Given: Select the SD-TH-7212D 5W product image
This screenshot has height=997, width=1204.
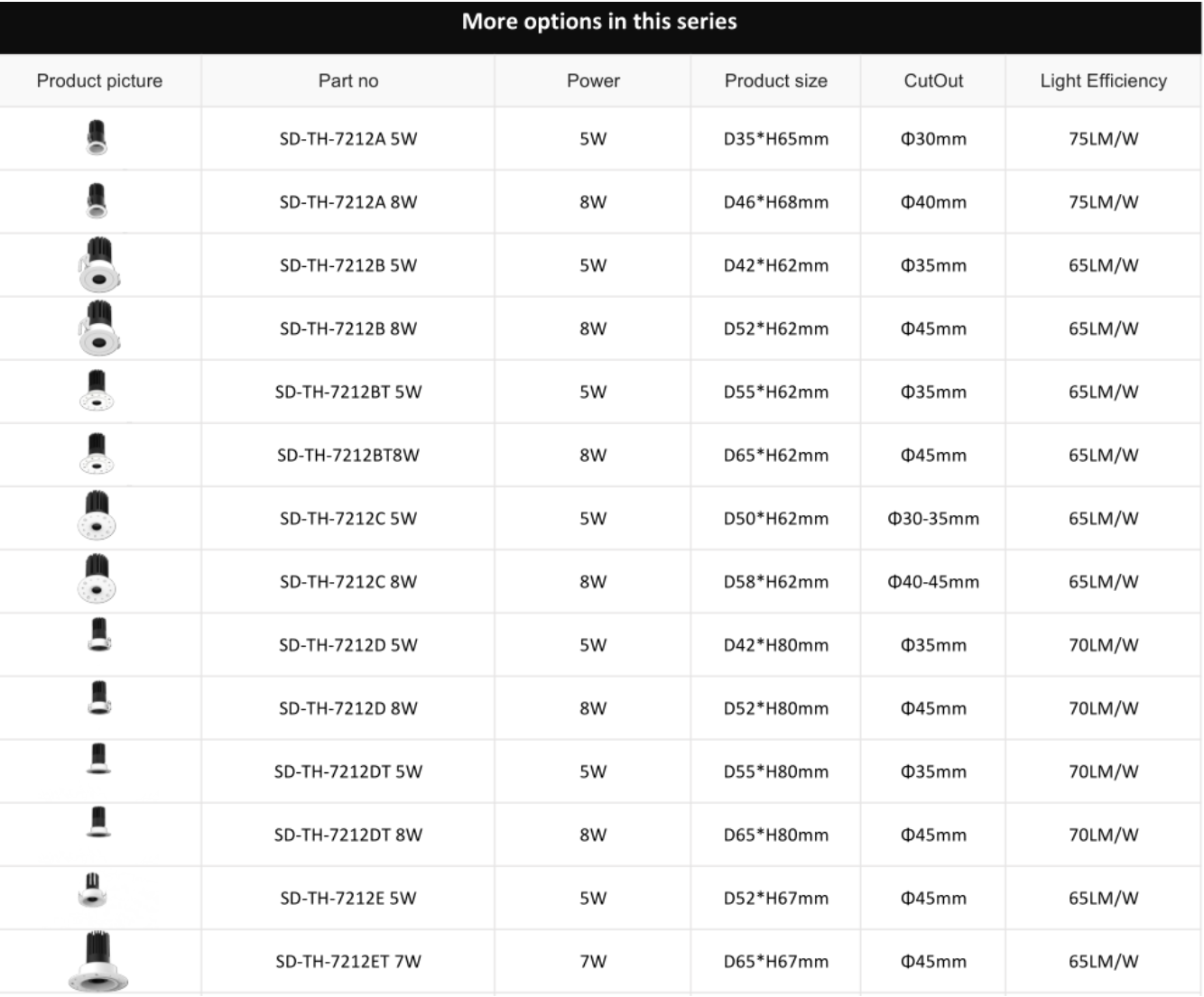Looking at the screenshot, I should [99, 634].
